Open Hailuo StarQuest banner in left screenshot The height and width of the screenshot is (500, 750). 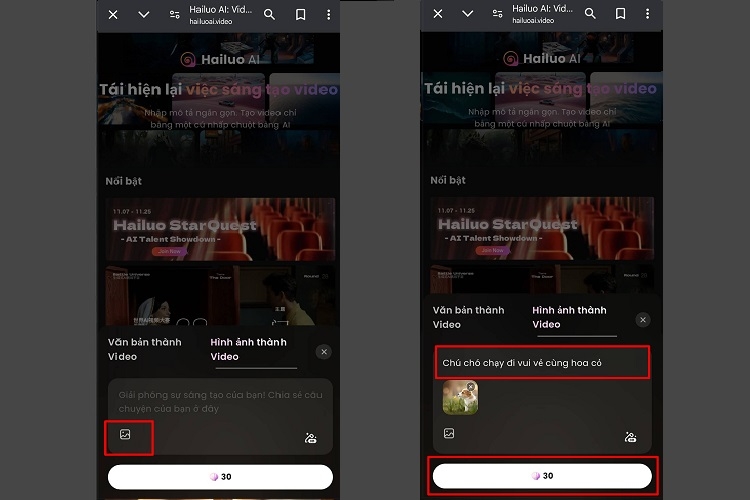(x=220, y=229)
